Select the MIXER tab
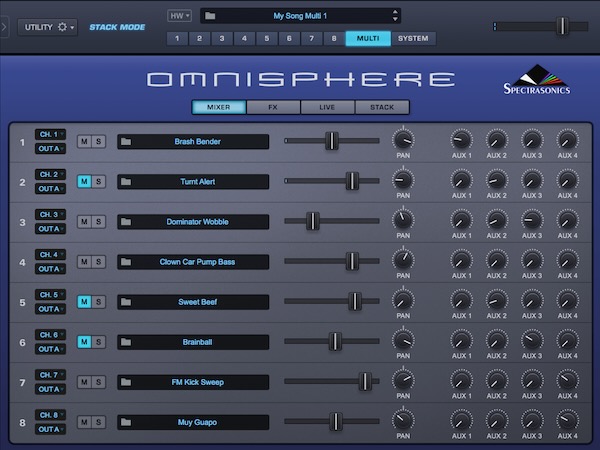This screenshot has width=600, height=450. point(218,108)
